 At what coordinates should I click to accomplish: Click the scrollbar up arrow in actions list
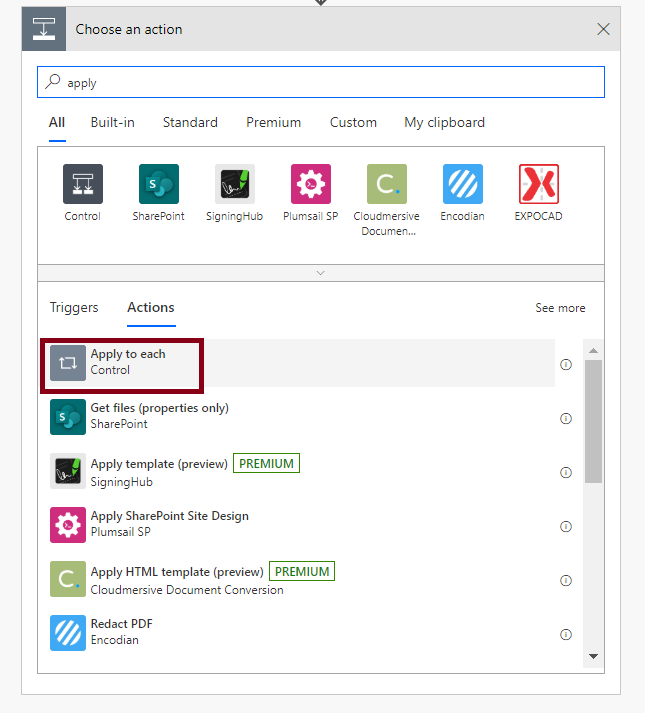(593, 351)
